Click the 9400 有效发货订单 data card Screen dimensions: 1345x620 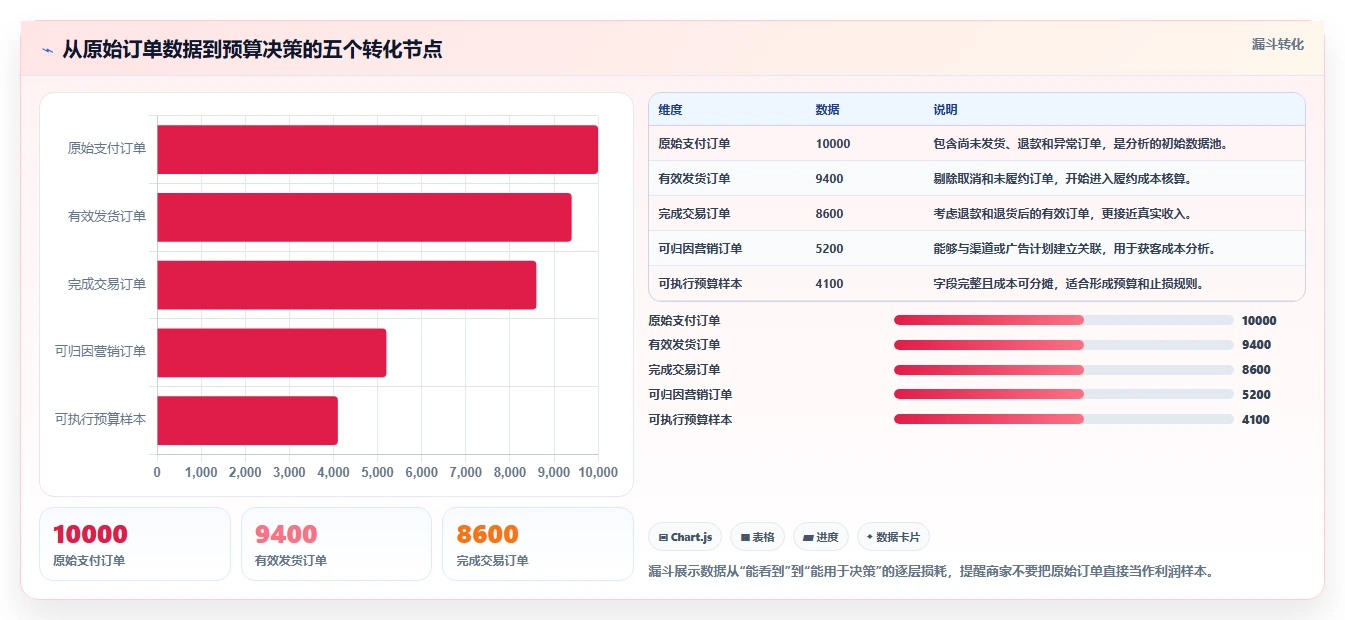tap(336, 544)
